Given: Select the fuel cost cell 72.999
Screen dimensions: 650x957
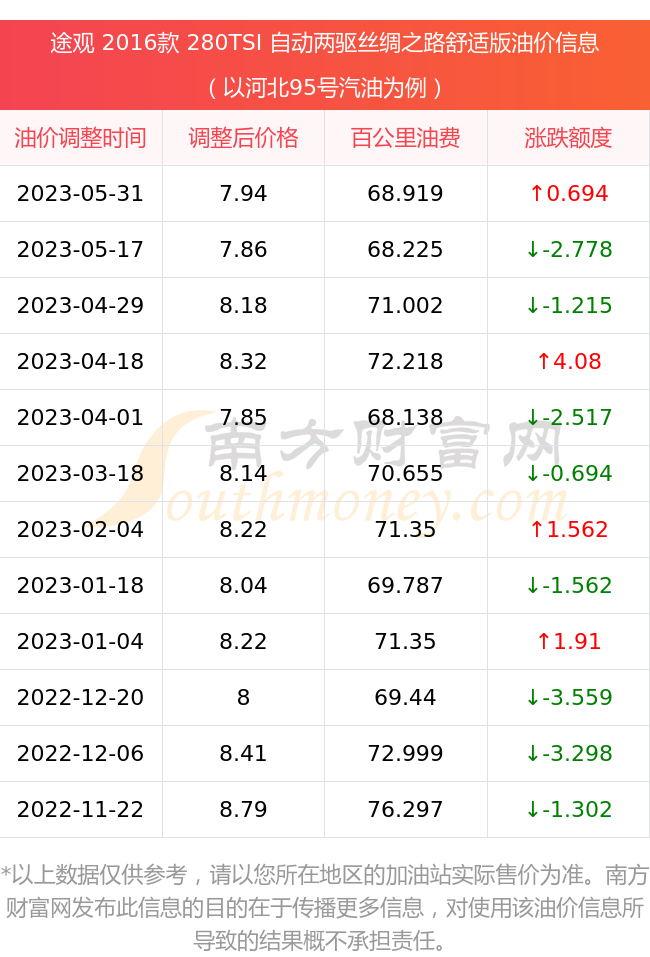Looking at the screenshot, I should [405, 753].
